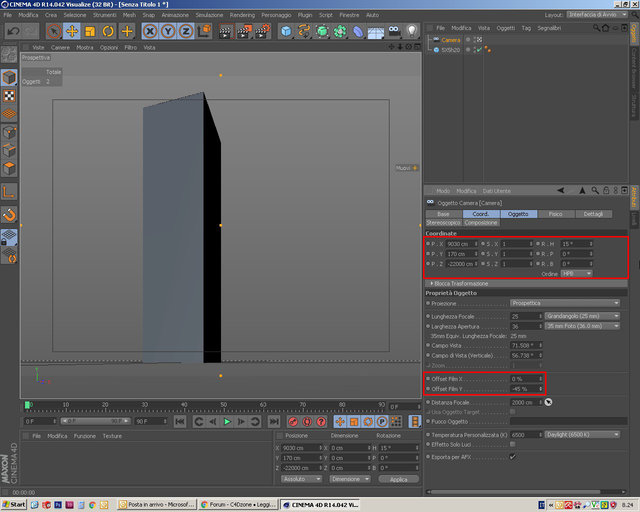Select the Live Selection tool
The height and width of the screenshot is (512, 640).
(x=53, y=31)
